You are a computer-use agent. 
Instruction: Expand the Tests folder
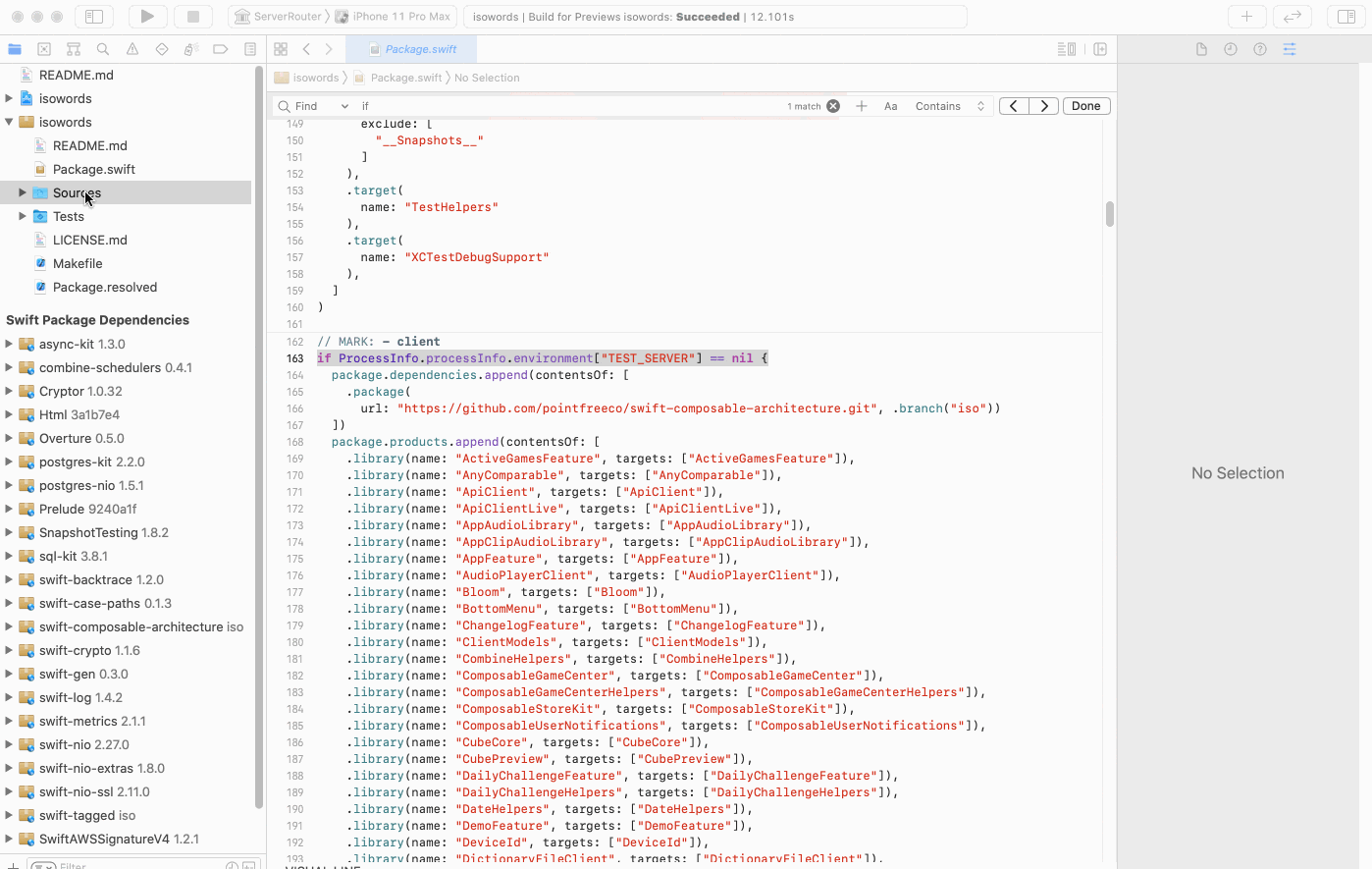coord(23,216)
